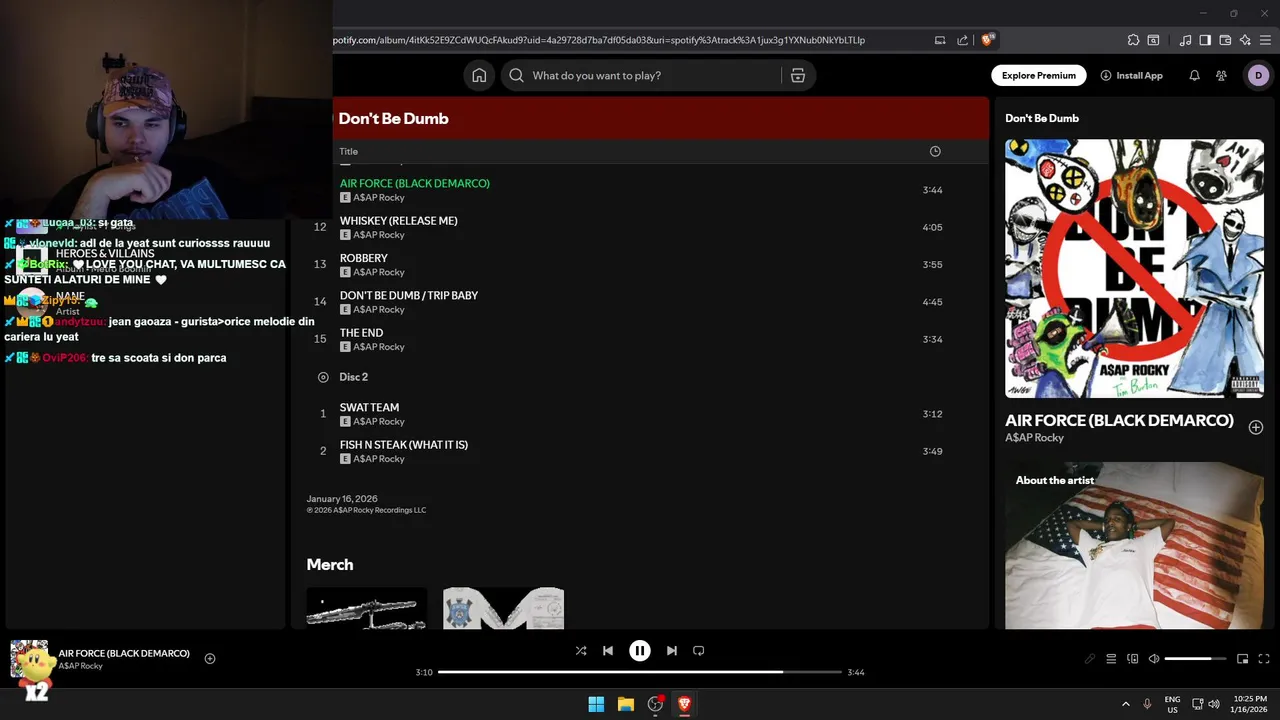Pause the current song
1280x720 pixels.
click(640, 651)
